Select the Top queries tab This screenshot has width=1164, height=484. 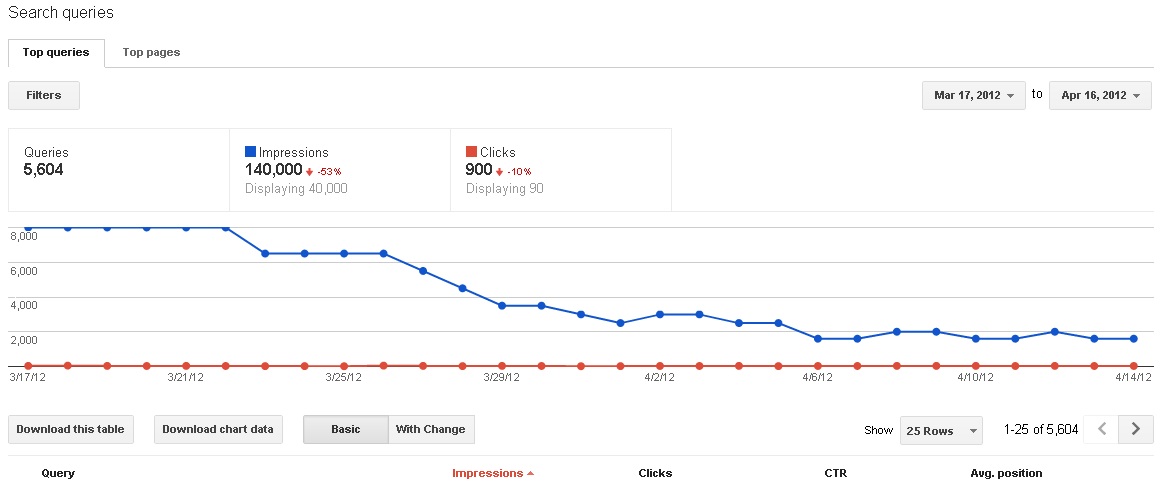(56, 52)
